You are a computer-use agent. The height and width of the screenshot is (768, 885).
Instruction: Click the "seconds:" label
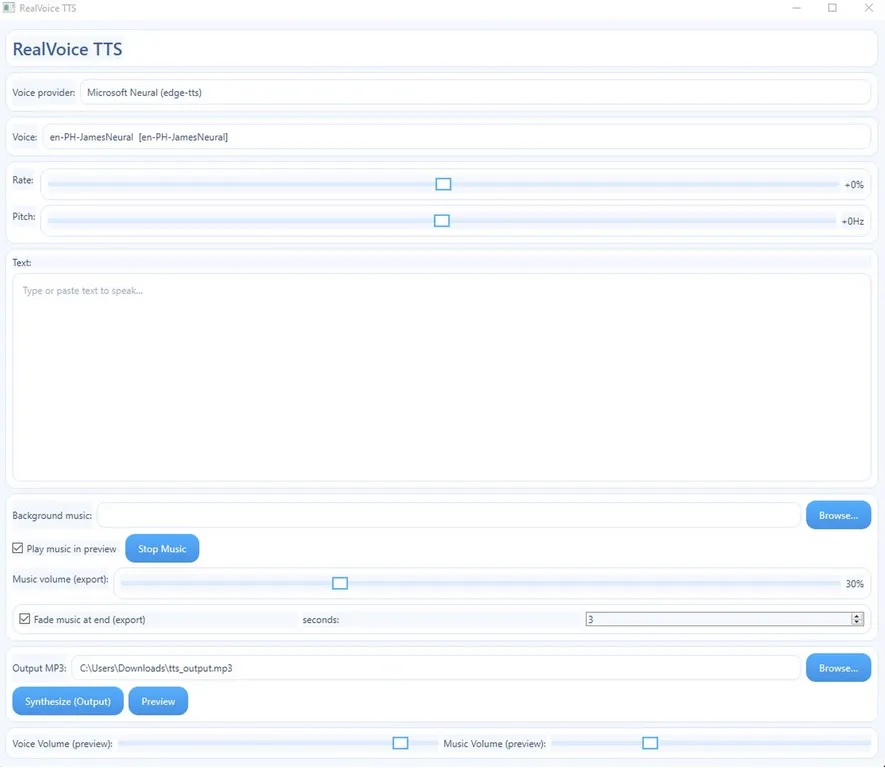point(321,620)
